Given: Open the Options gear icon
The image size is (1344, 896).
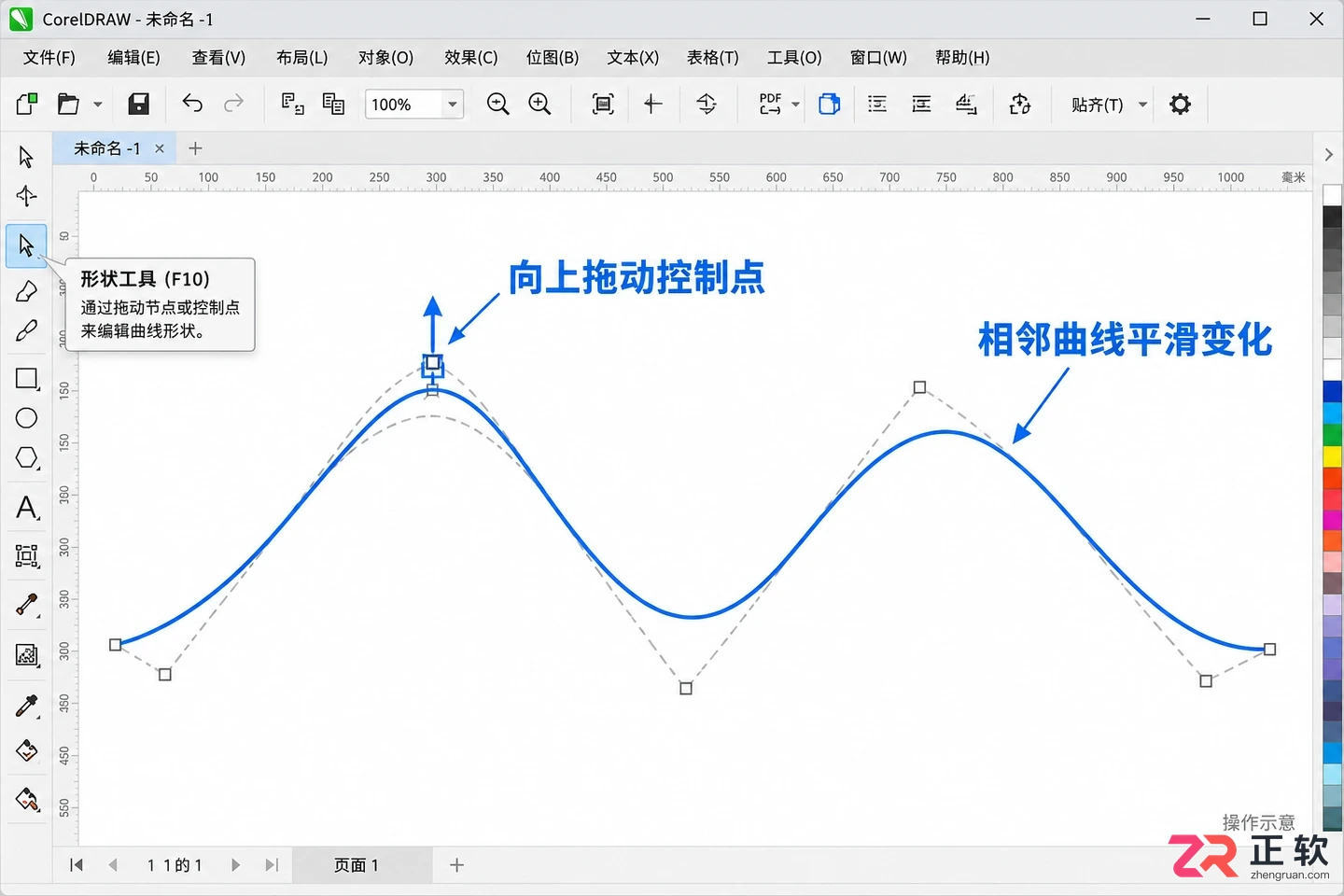Looking at the screenshot, I should [1180, 104].
